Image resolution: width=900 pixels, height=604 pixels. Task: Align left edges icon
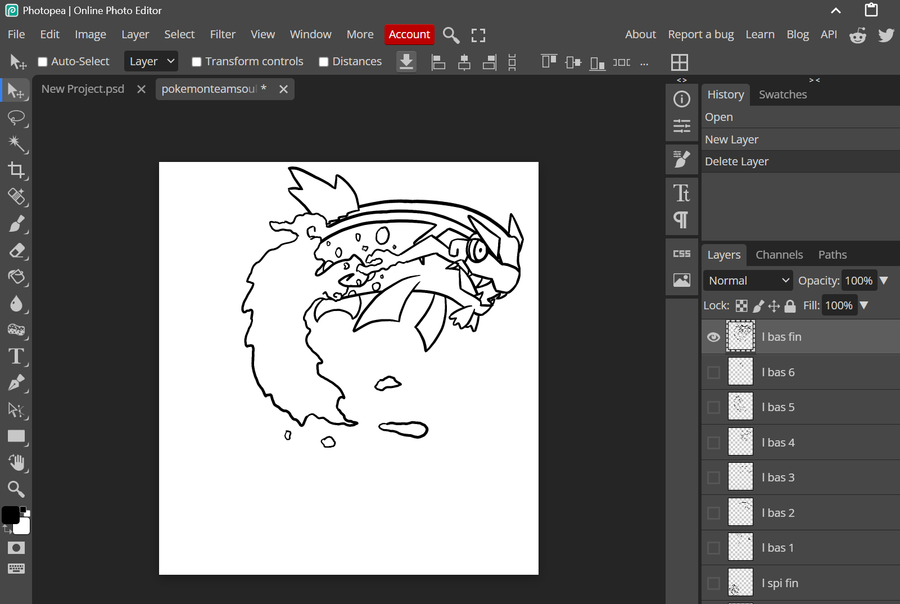pos(439,62)
